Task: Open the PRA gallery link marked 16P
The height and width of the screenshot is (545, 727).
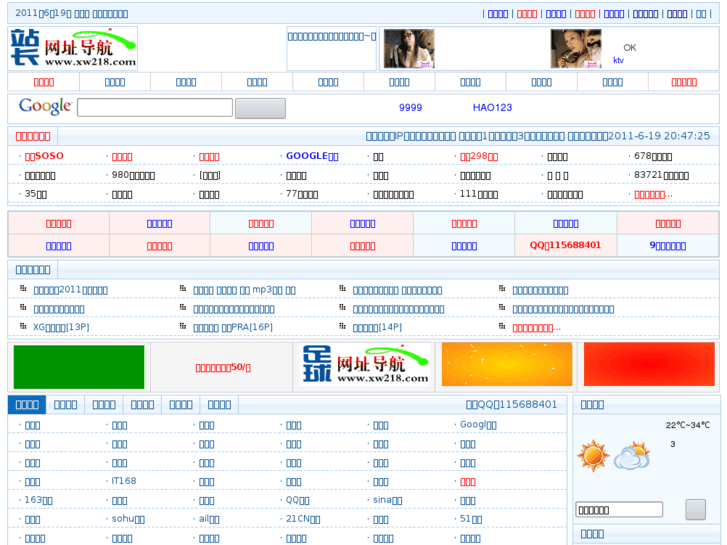Action: coord(233,327)
